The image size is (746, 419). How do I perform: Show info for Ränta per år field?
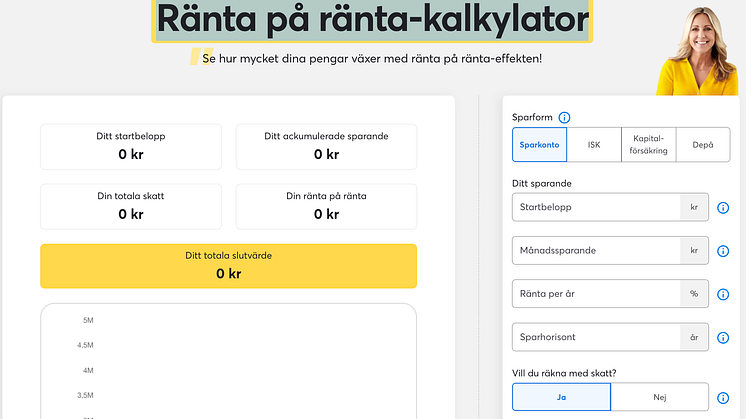click(x=723, y=294)
